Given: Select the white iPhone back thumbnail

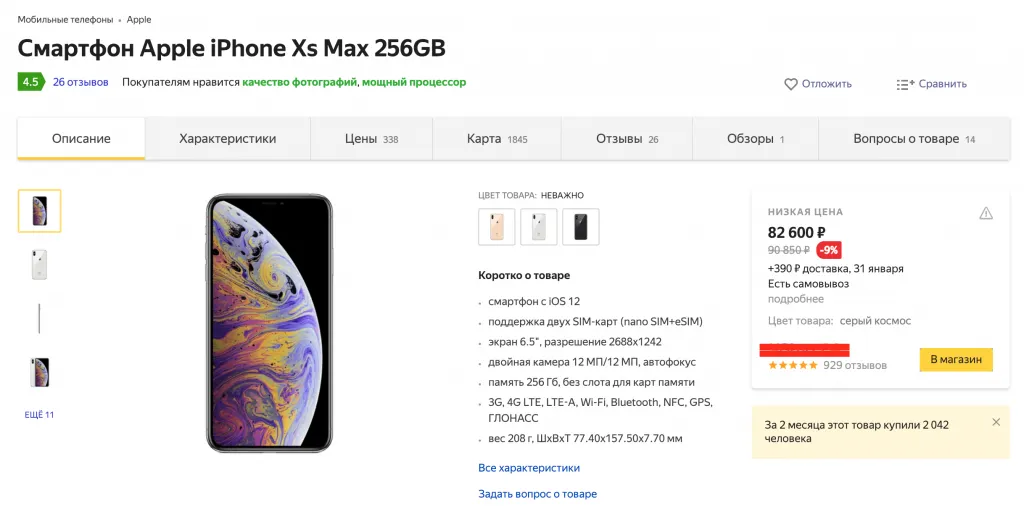Looking at the screenshot, I should (x=39, y=265).
